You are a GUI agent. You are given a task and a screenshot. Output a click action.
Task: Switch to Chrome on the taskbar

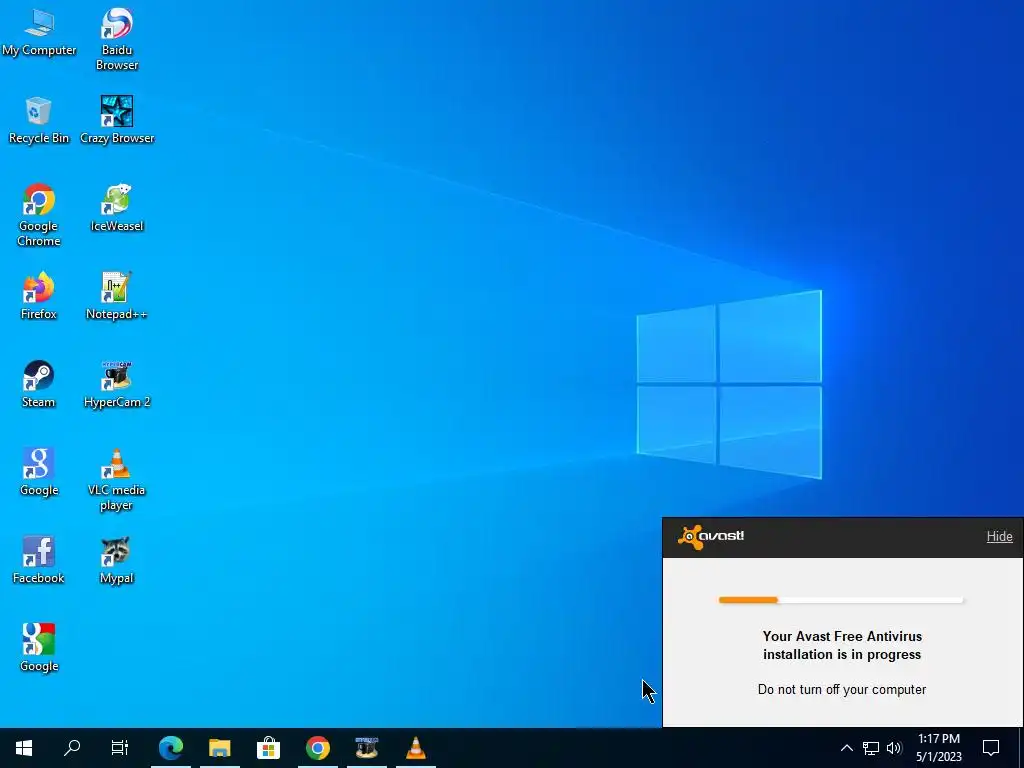pos(317,748)
